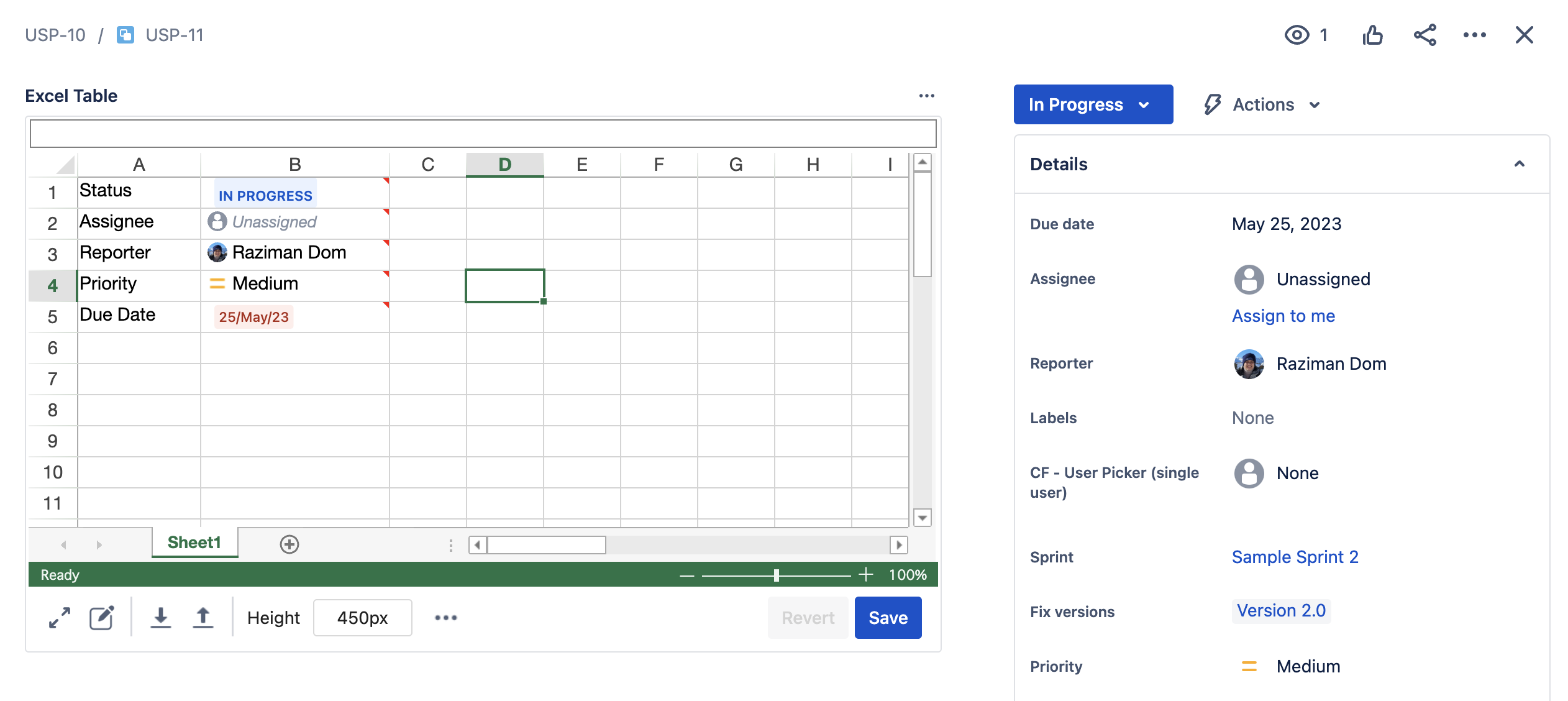Switch to the Sheet1 tab
1568x701 pixels.
pyautogui.click(x=193, y=542)
